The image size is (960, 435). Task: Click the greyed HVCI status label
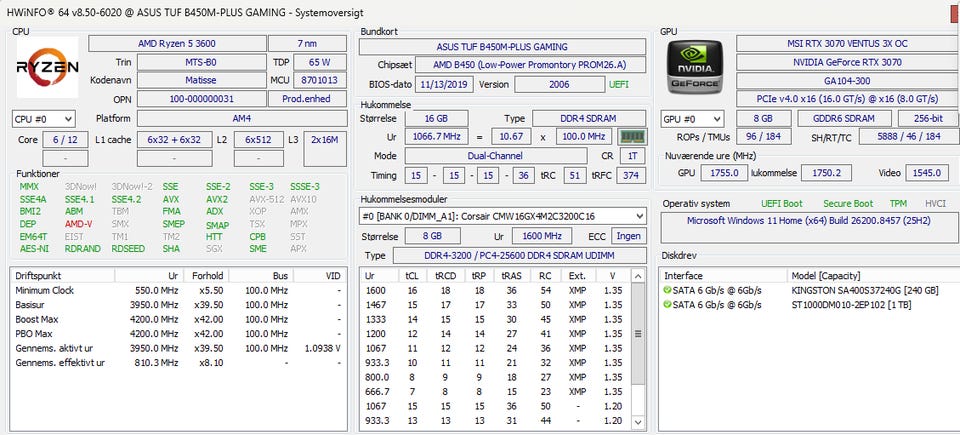pos(936,203)
